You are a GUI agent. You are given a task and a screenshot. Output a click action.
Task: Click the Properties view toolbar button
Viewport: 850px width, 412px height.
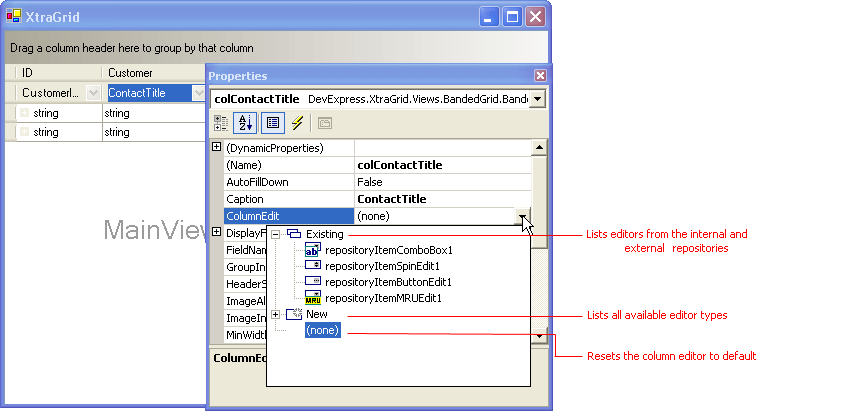(273, 123)
